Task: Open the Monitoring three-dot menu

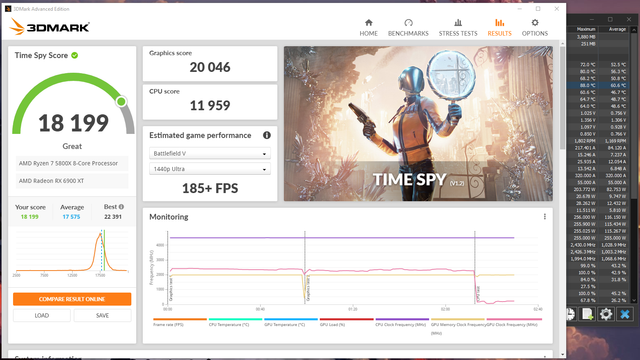Action: pos(544,217)
